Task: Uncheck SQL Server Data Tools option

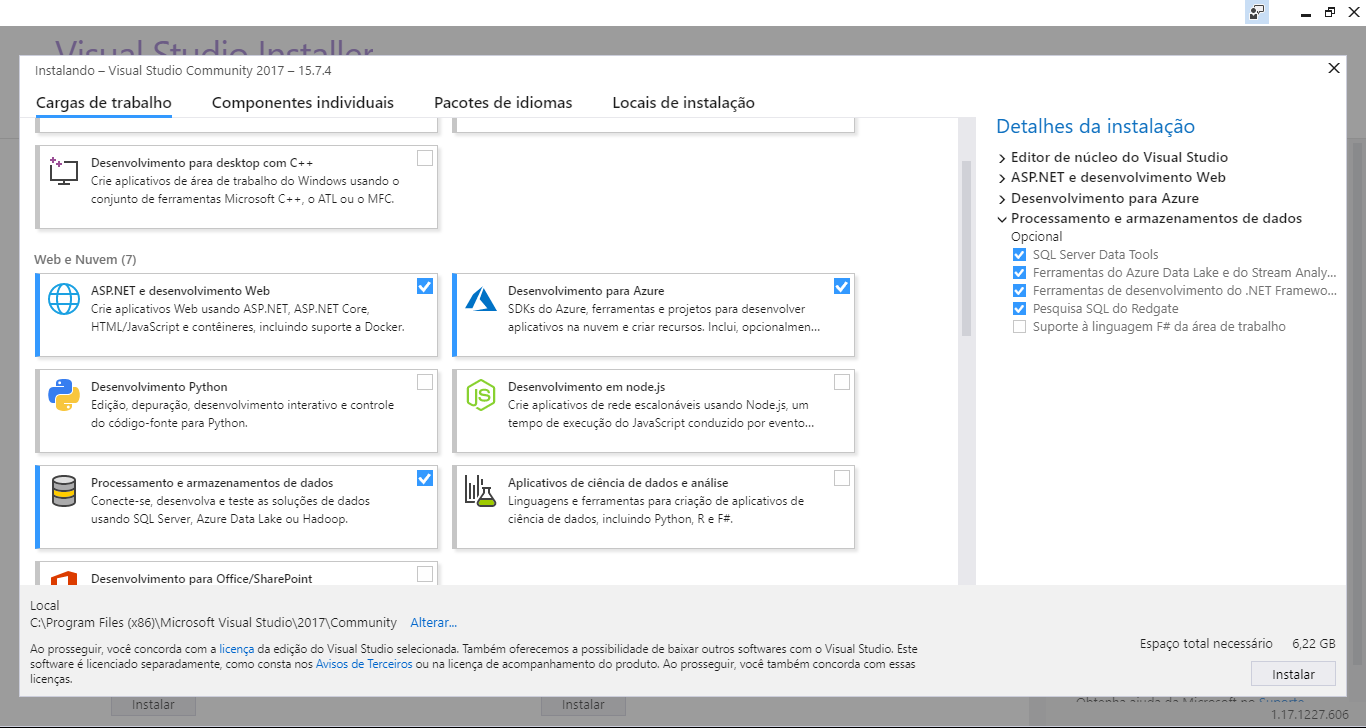Action: point(1019,255)
